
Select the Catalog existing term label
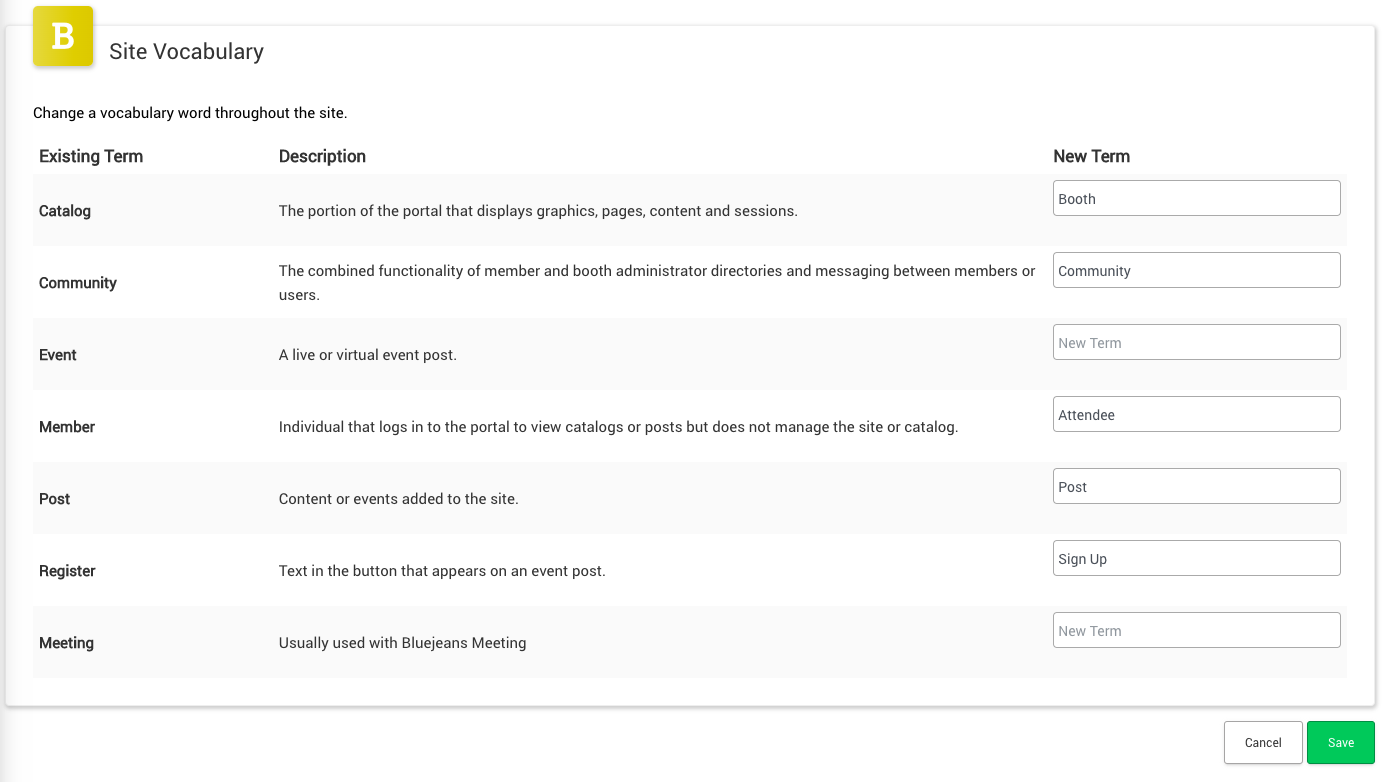[65, 211]
